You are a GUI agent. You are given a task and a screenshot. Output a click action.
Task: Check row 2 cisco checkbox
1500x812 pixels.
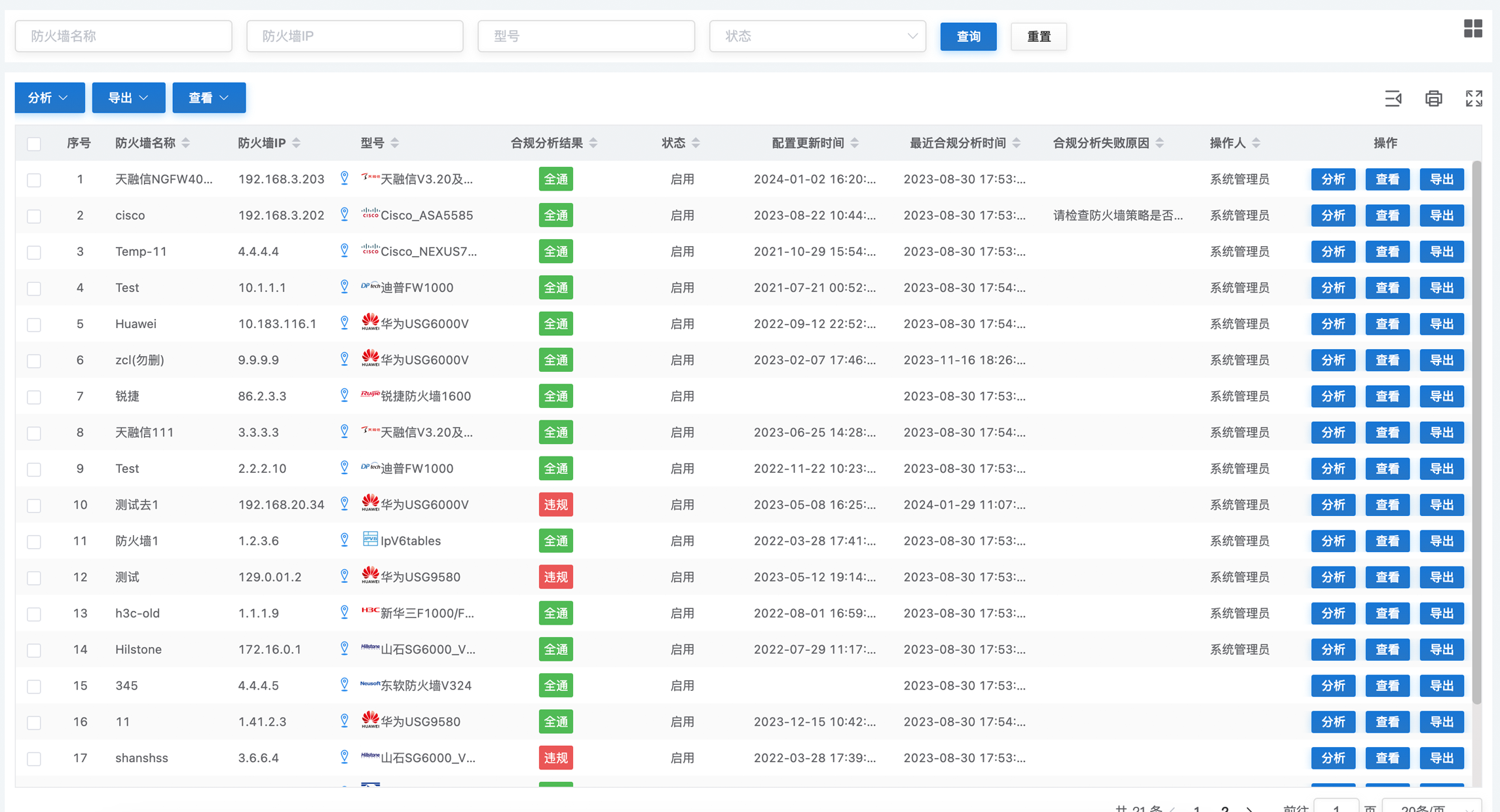click(34, 216)
